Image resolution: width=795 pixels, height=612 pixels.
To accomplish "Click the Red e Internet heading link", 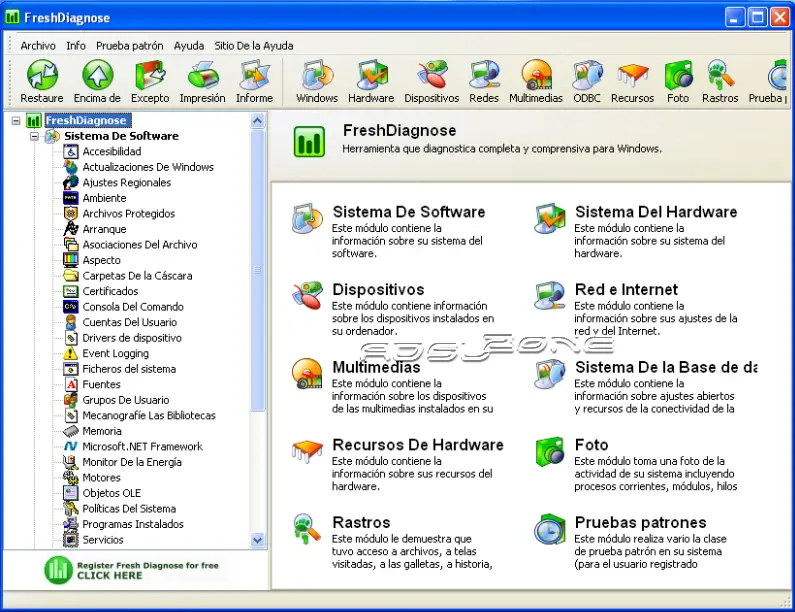I will 627,290.
